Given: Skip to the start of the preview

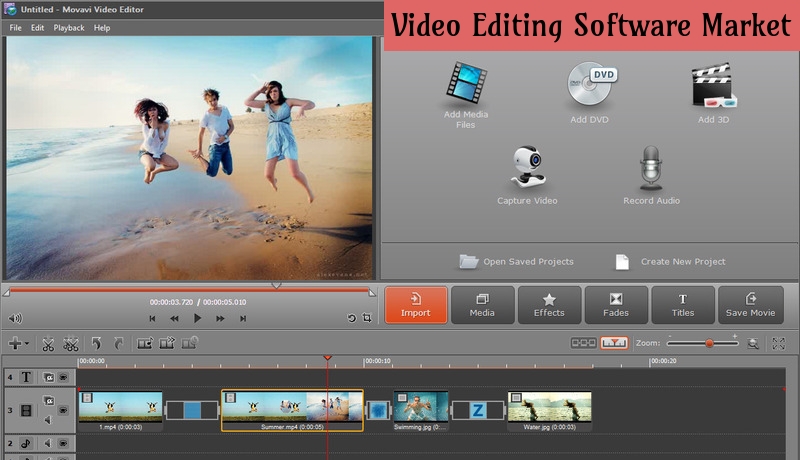Looking at the screenshot, I should tap(152, 318).
